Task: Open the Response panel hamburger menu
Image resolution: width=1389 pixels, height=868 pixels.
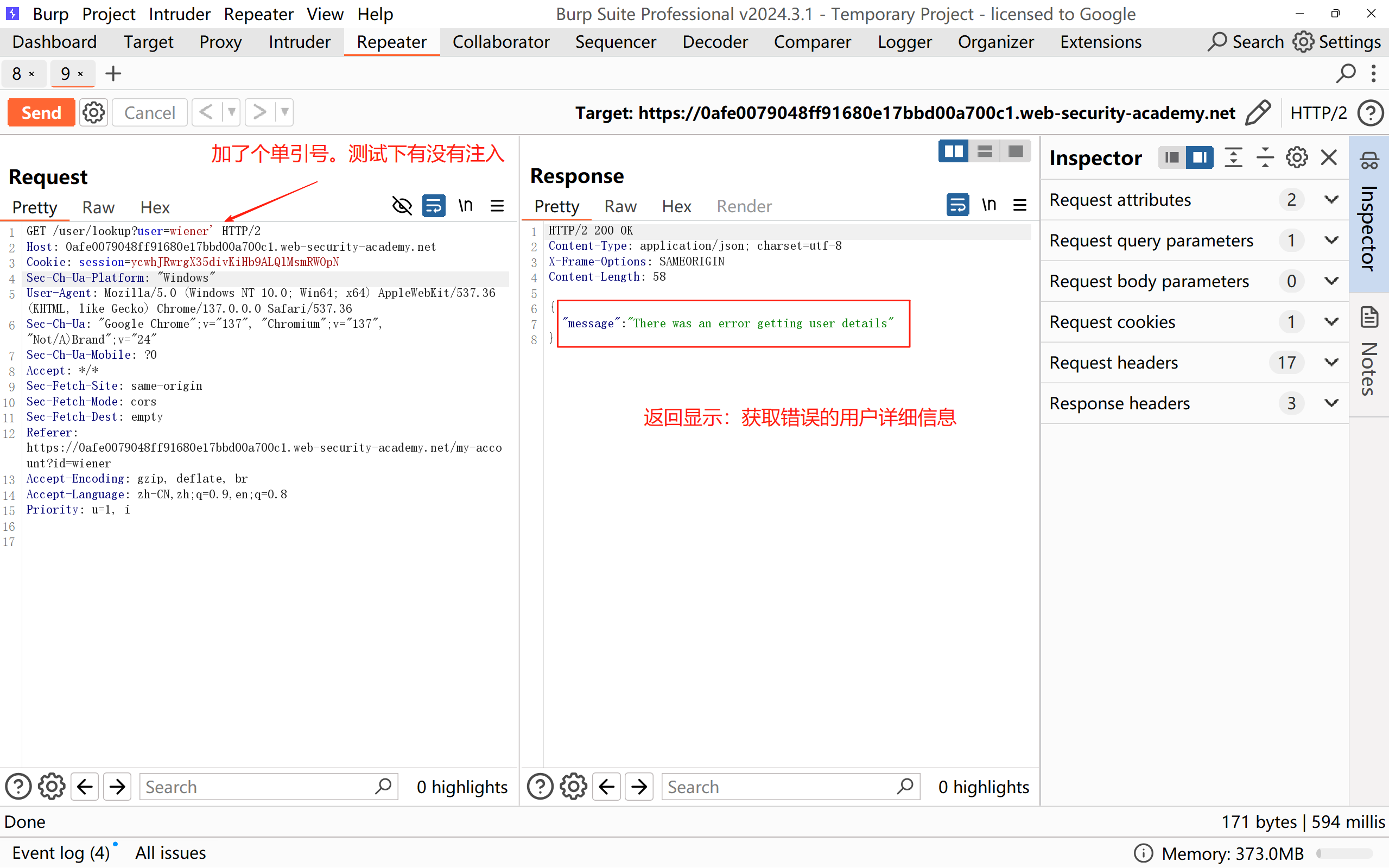Action: point(1020,205)
